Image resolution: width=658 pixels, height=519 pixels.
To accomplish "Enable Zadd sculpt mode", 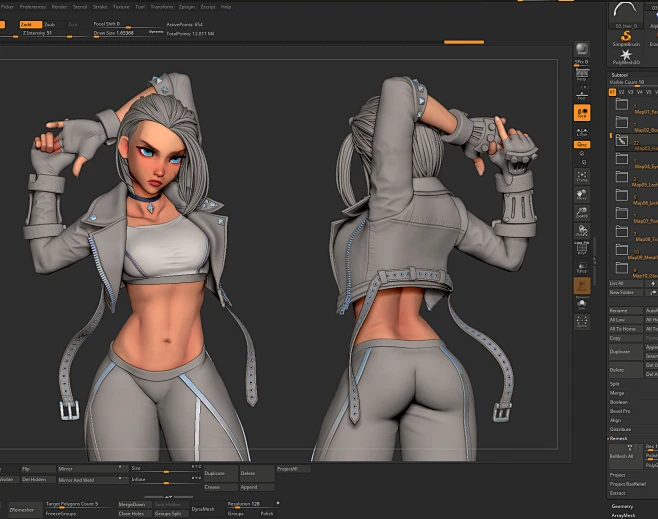I will click(x=31, y=24).
